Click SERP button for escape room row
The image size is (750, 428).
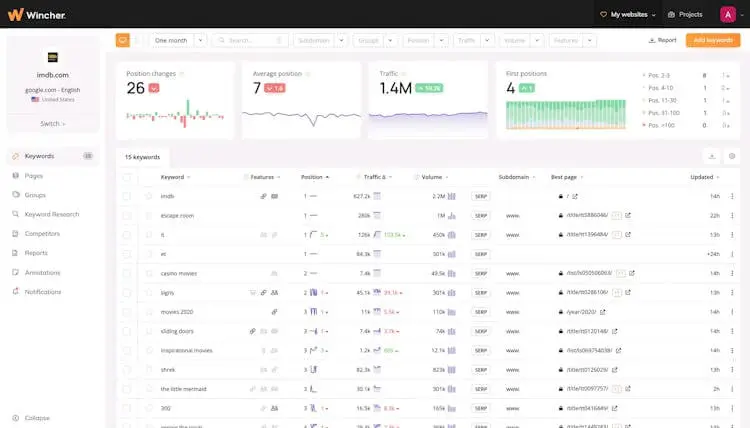point(481,216)
